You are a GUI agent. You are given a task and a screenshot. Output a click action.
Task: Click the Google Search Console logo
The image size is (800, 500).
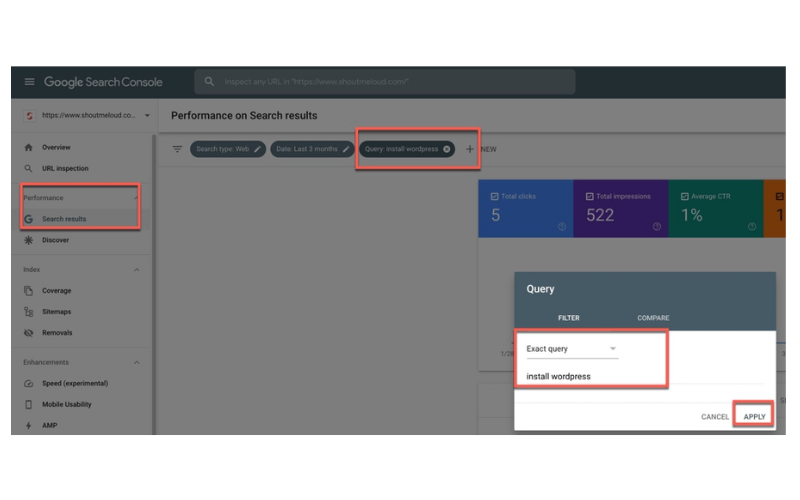[x=103, y=82]
